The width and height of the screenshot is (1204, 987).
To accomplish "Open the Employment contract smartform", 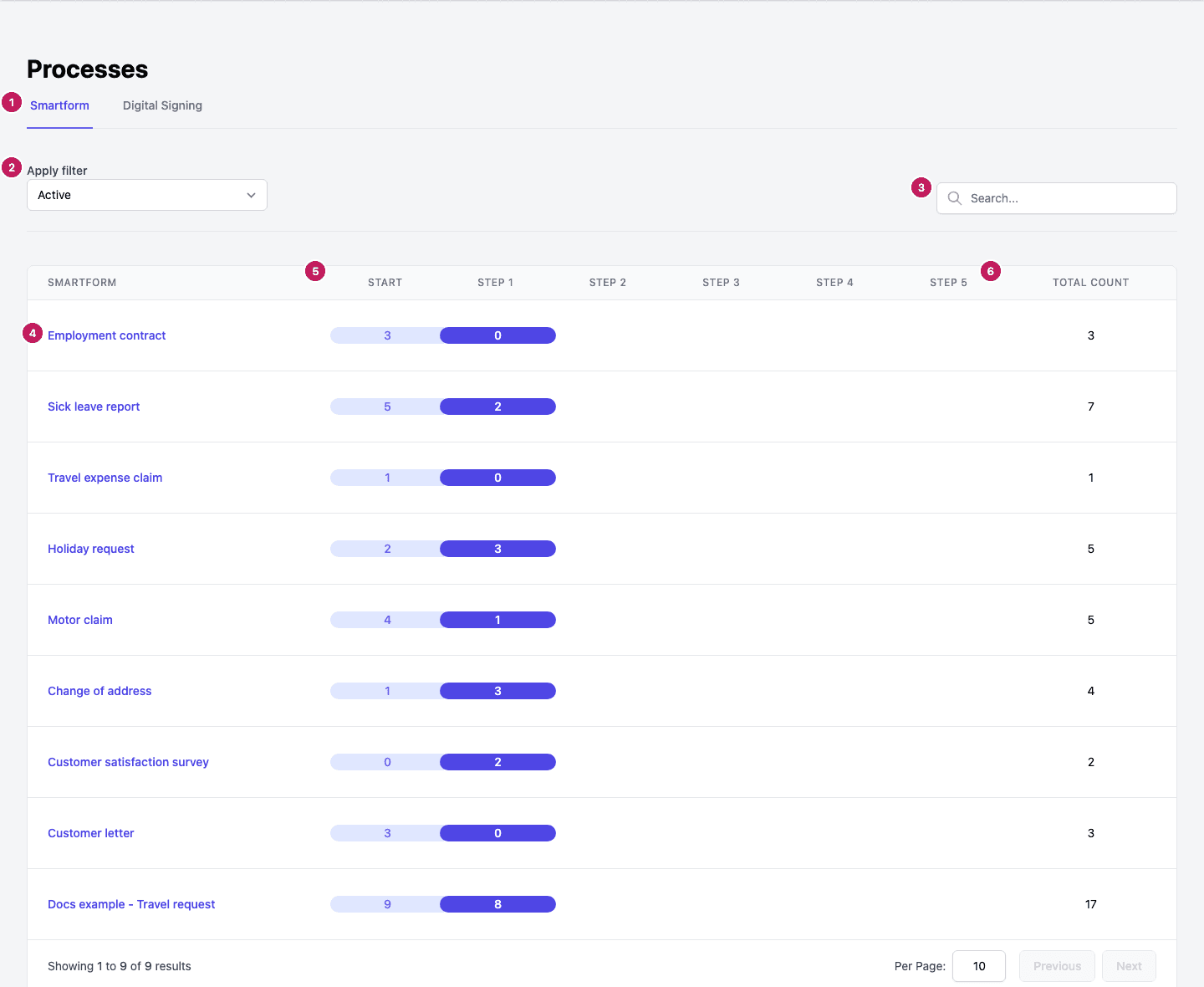I will coord(107,335).
